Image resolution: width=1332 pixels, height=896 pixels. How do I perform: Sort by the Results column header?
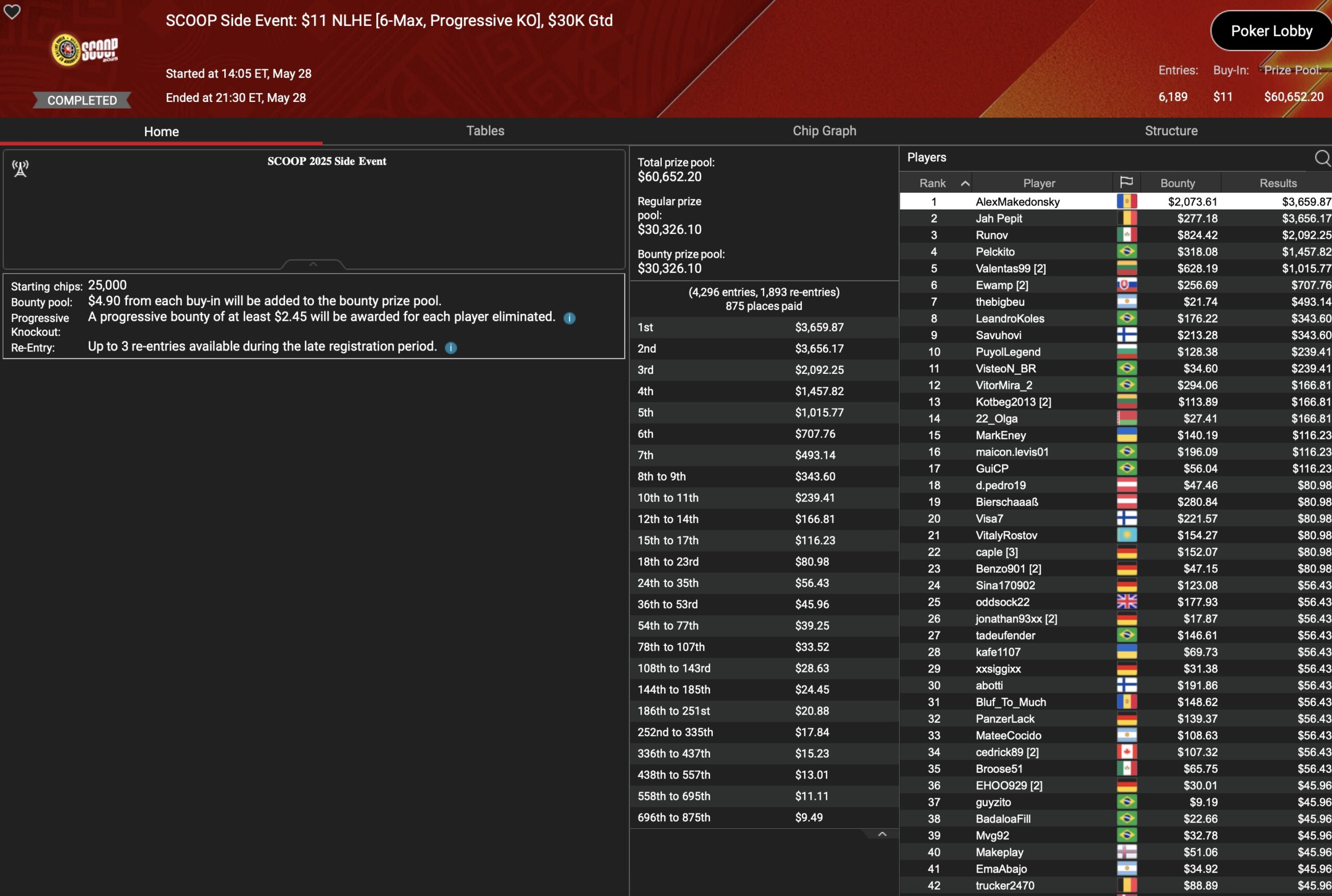click(1278, 184)
